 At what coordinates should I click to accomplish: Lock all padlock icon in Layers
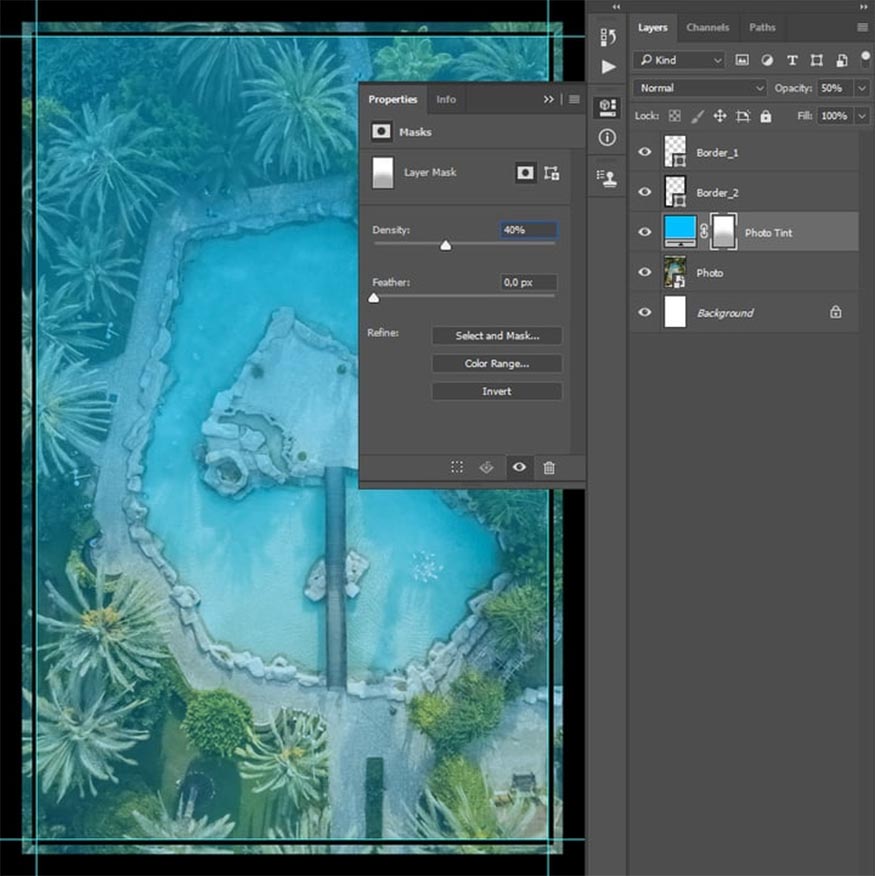[x=765, y=116]
